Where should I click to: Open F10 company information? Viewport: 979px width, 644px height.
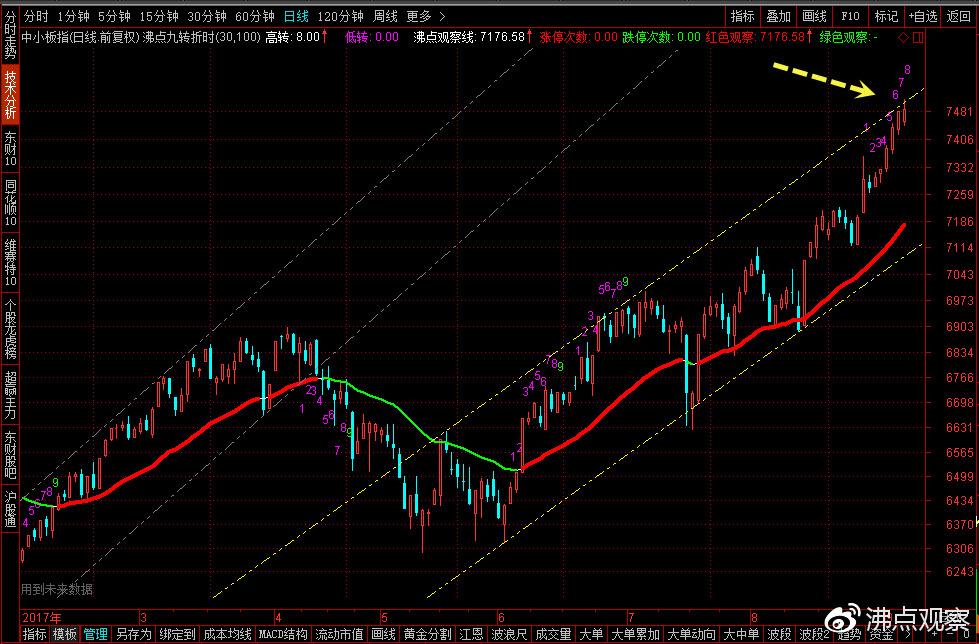[x=850, y=16]
